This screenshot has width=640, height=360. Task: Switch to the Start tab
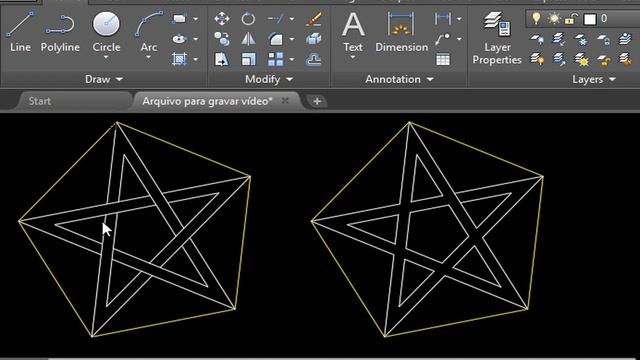pyautogui.click(x=40, y=101)
